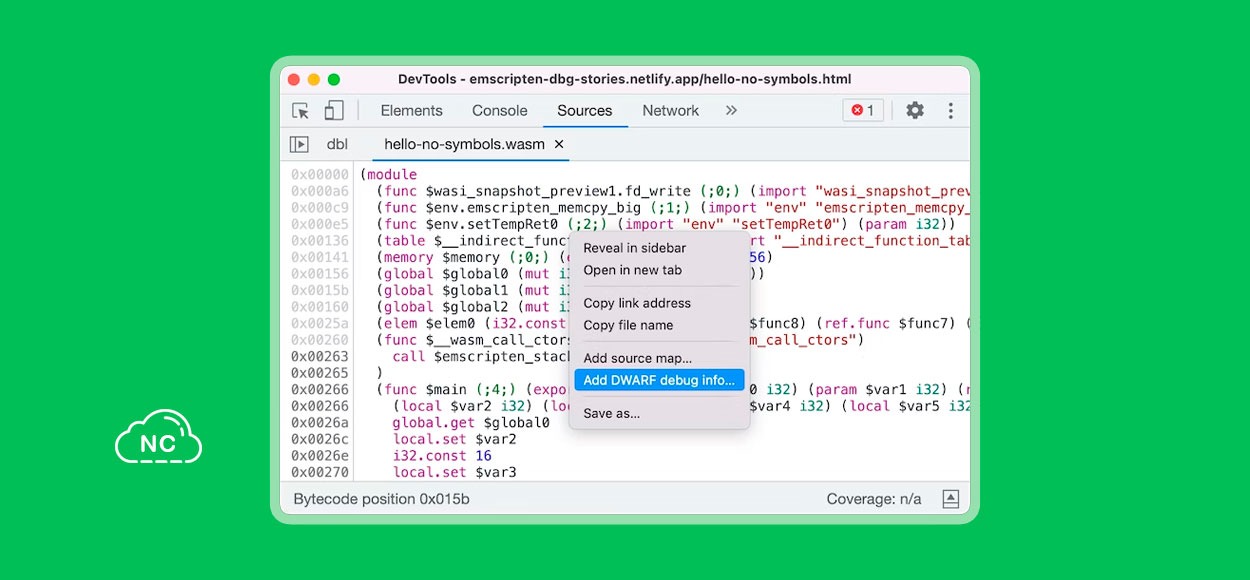Click line offset 0x000e5 in gutter
Image resolution: width=1250 pixels, height=580 pixels.
320,224
